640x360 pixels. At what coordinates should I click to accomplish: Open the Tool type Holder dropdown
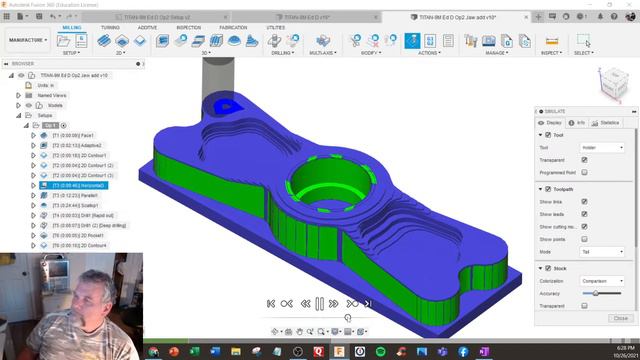(x=602, y=147)
